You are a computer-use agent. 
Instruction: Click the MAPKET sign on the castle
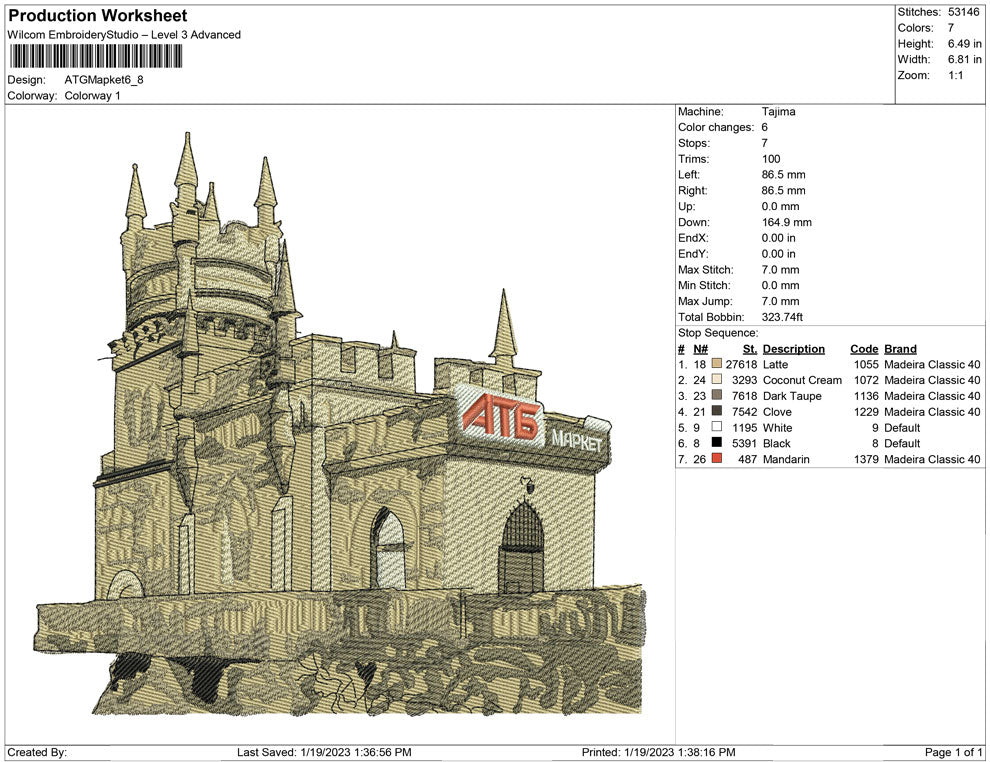577,440
